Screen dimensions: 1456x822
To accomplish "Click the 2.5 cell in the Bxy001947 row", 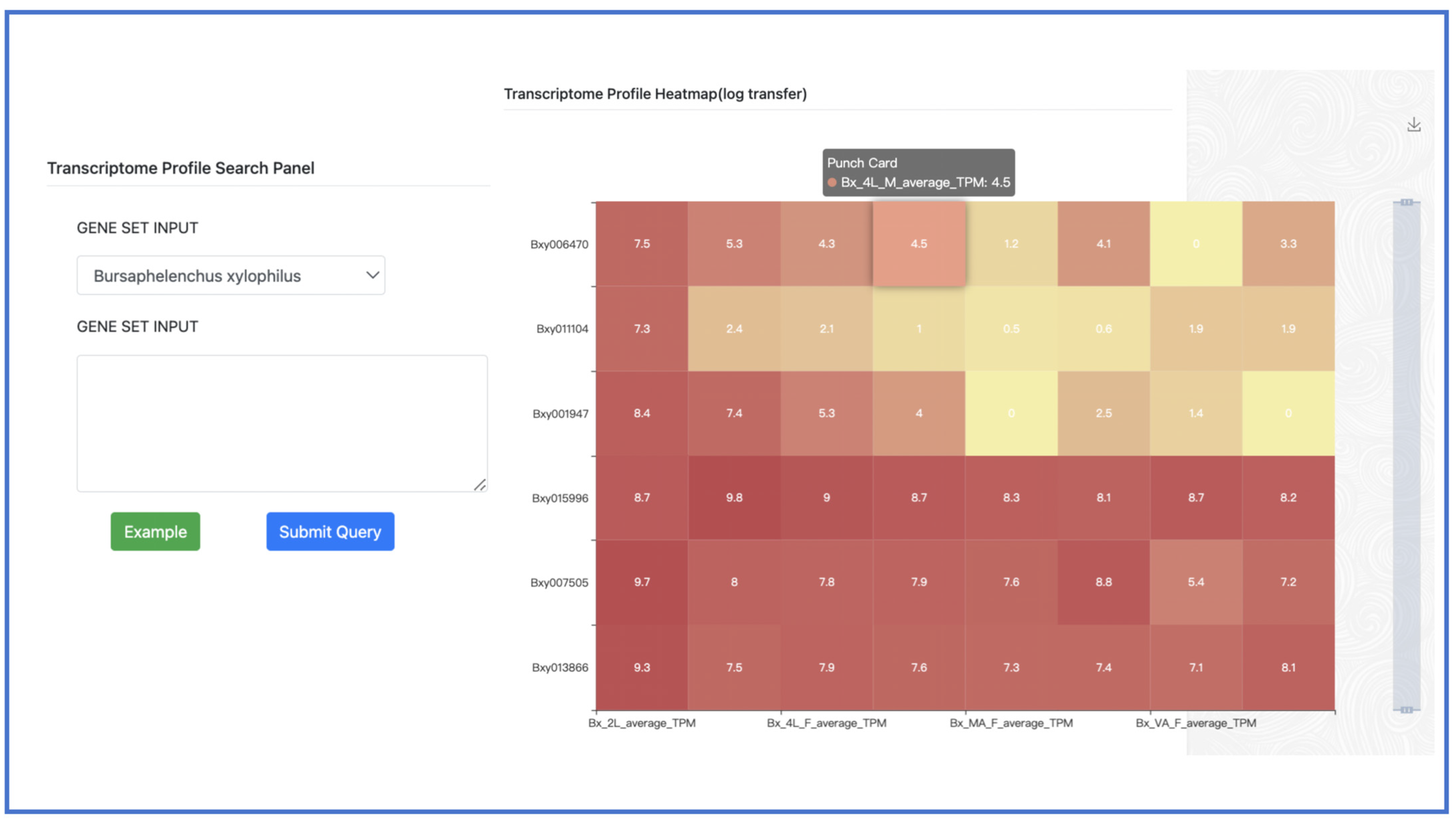I will pyautogui.click(x=1103, y=413).
